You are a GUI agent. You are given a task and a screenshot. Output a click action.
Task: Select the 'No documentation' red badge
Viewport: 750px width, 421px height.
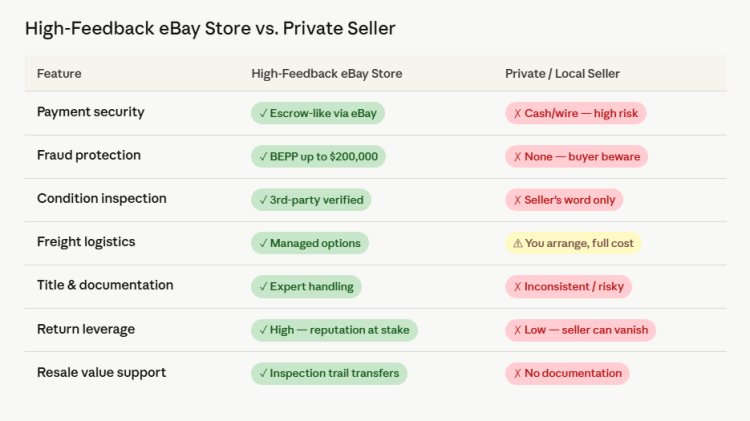[567, 373]
